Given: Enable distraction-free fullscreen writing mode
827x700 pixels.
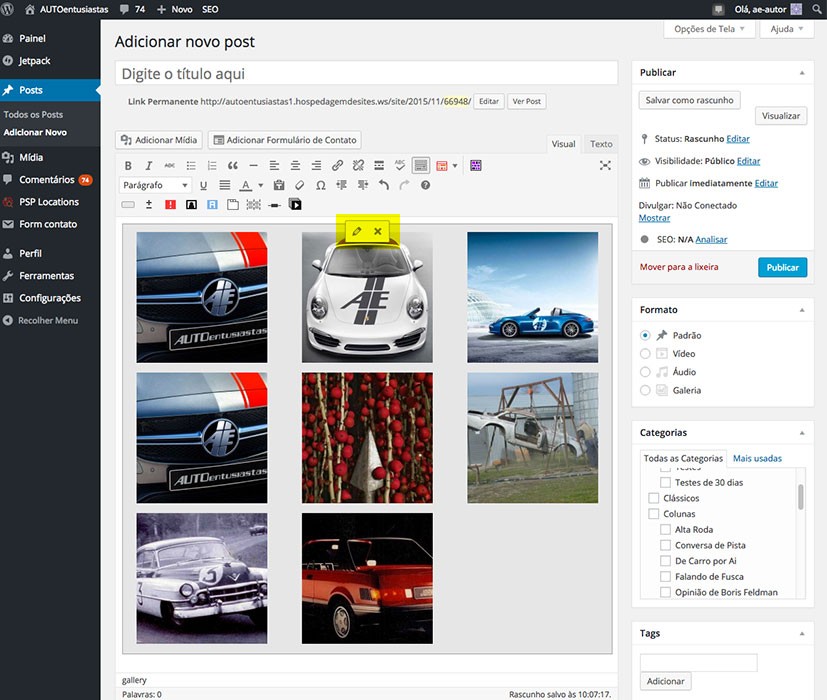Looking at the screenshot, I should [x=605, y=165].
